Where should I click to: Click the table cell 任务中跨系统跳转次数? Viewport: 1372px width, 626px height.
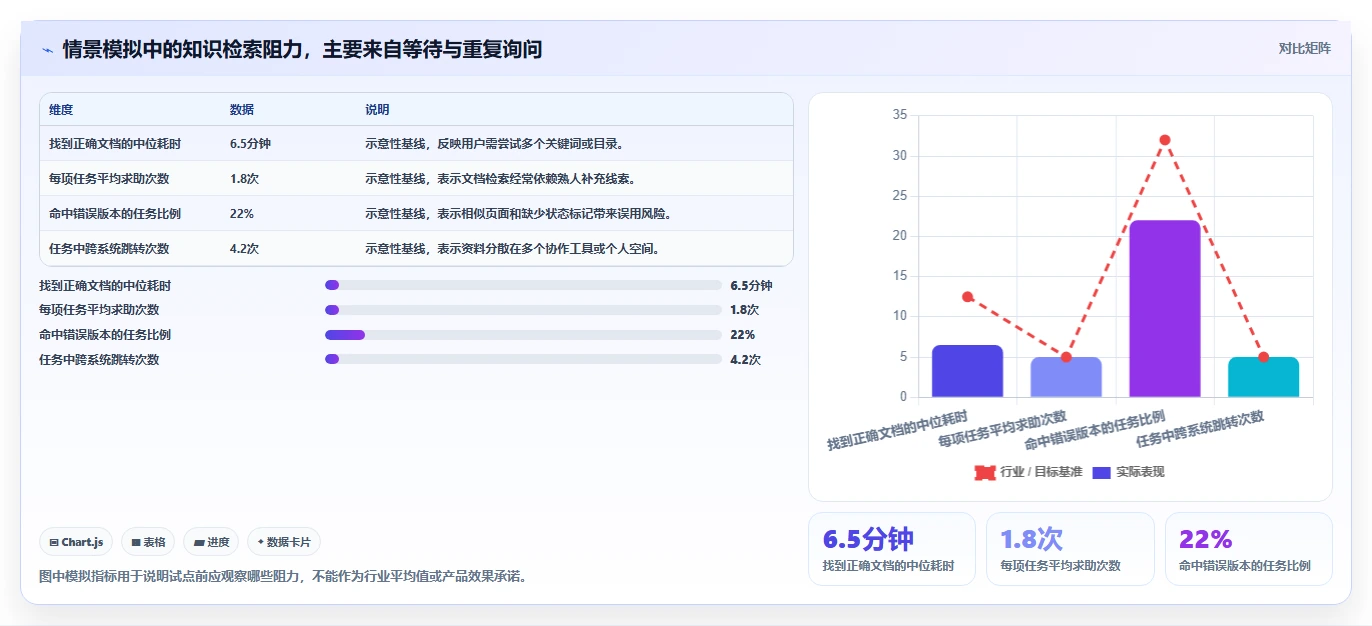(109, 249)
